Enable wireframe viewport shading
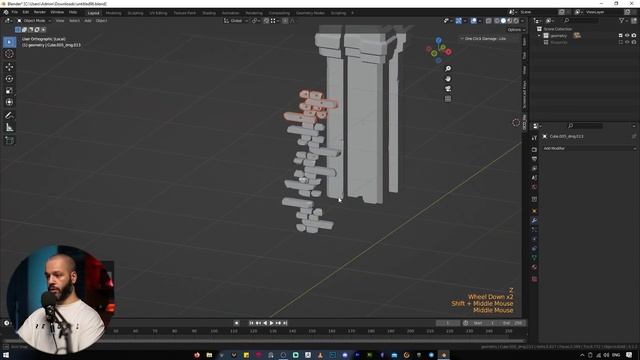The image size is (640, 360). tap(497, 20)
